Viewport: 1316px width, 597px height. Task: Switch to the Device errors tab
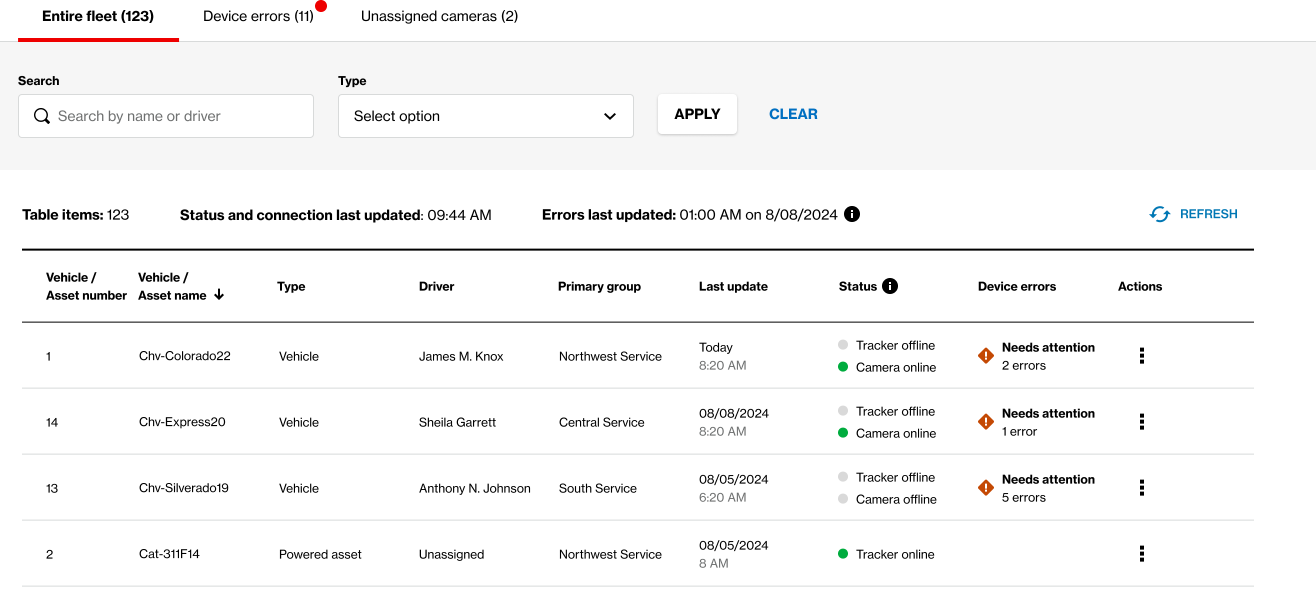(259, 16)
